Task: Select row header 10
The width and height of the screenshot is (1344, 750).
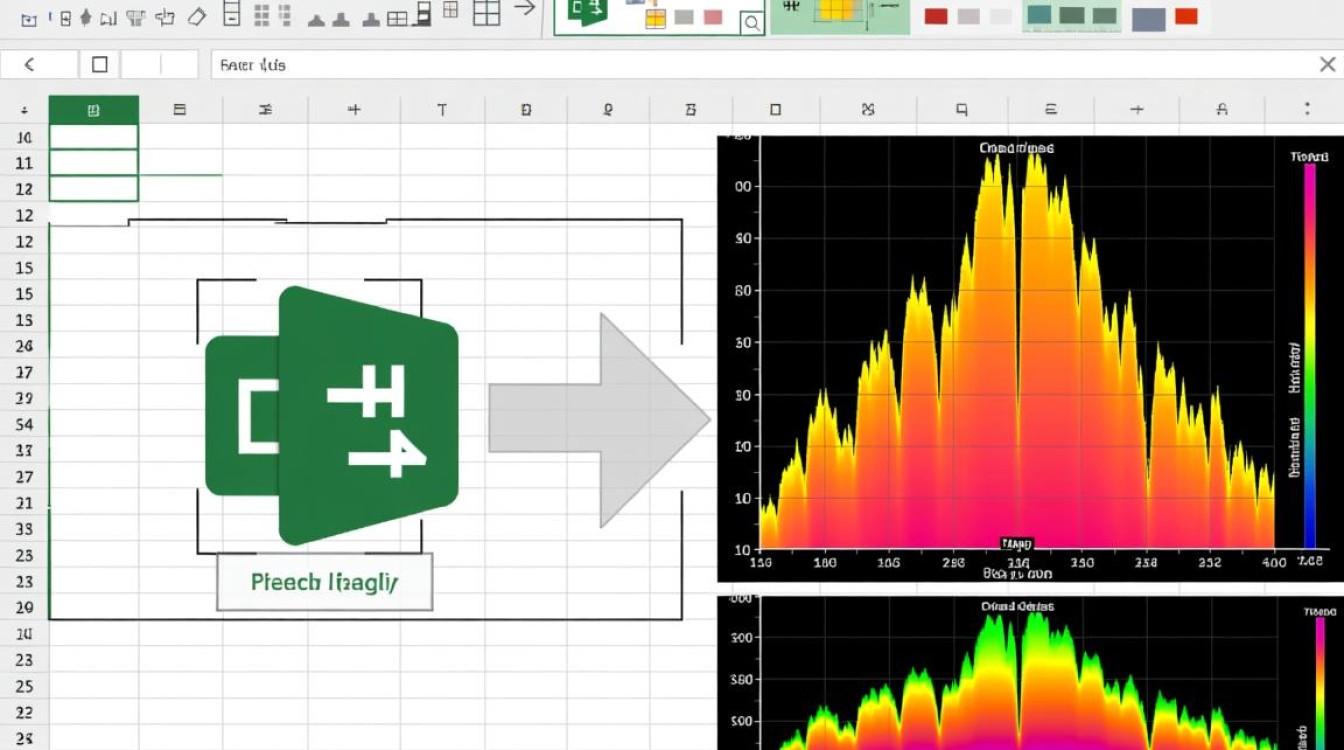Action: (24, 137)
